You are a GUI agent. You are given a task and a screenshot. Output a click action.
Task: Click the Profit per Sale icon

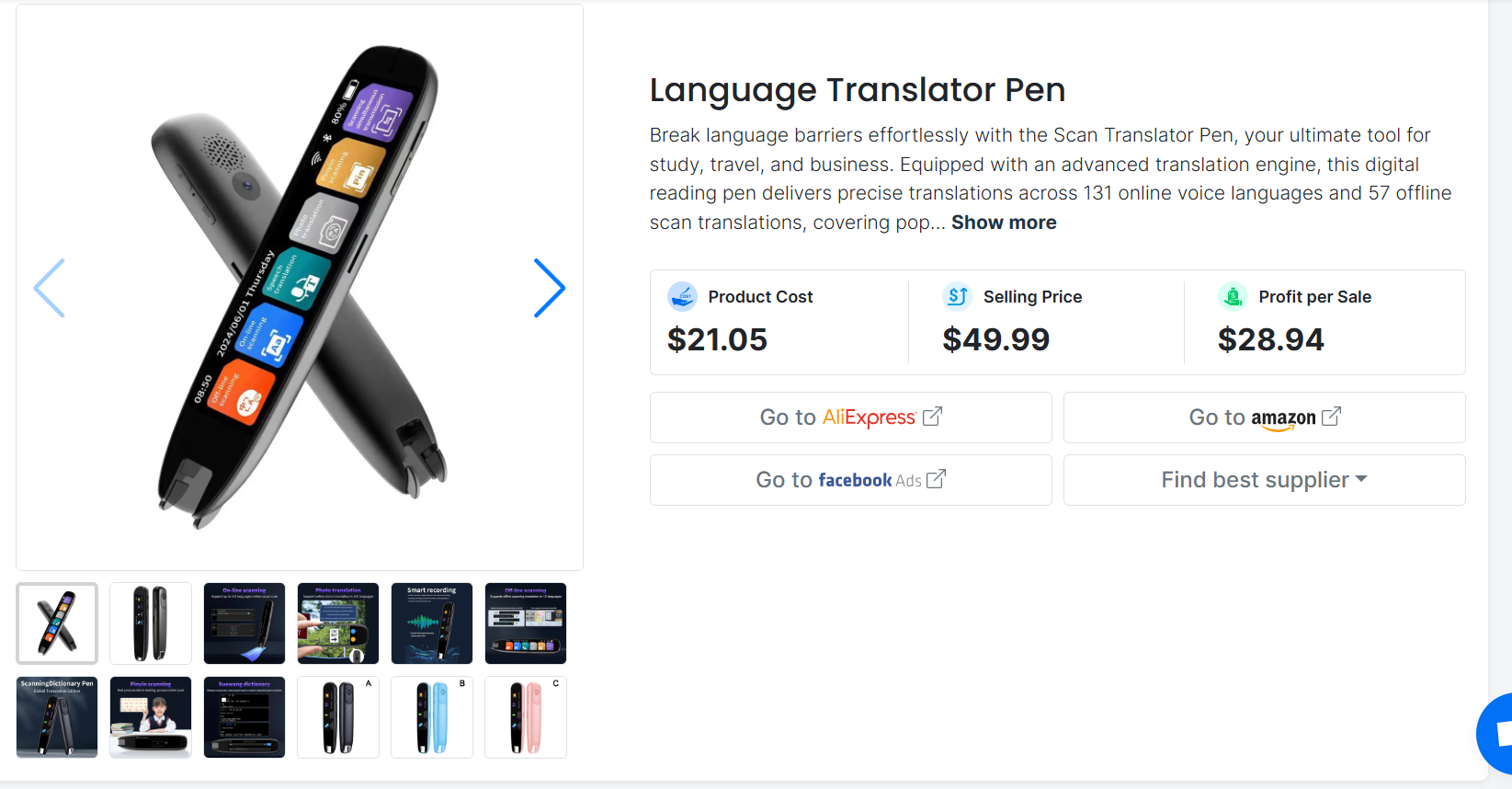point(1233,296)
